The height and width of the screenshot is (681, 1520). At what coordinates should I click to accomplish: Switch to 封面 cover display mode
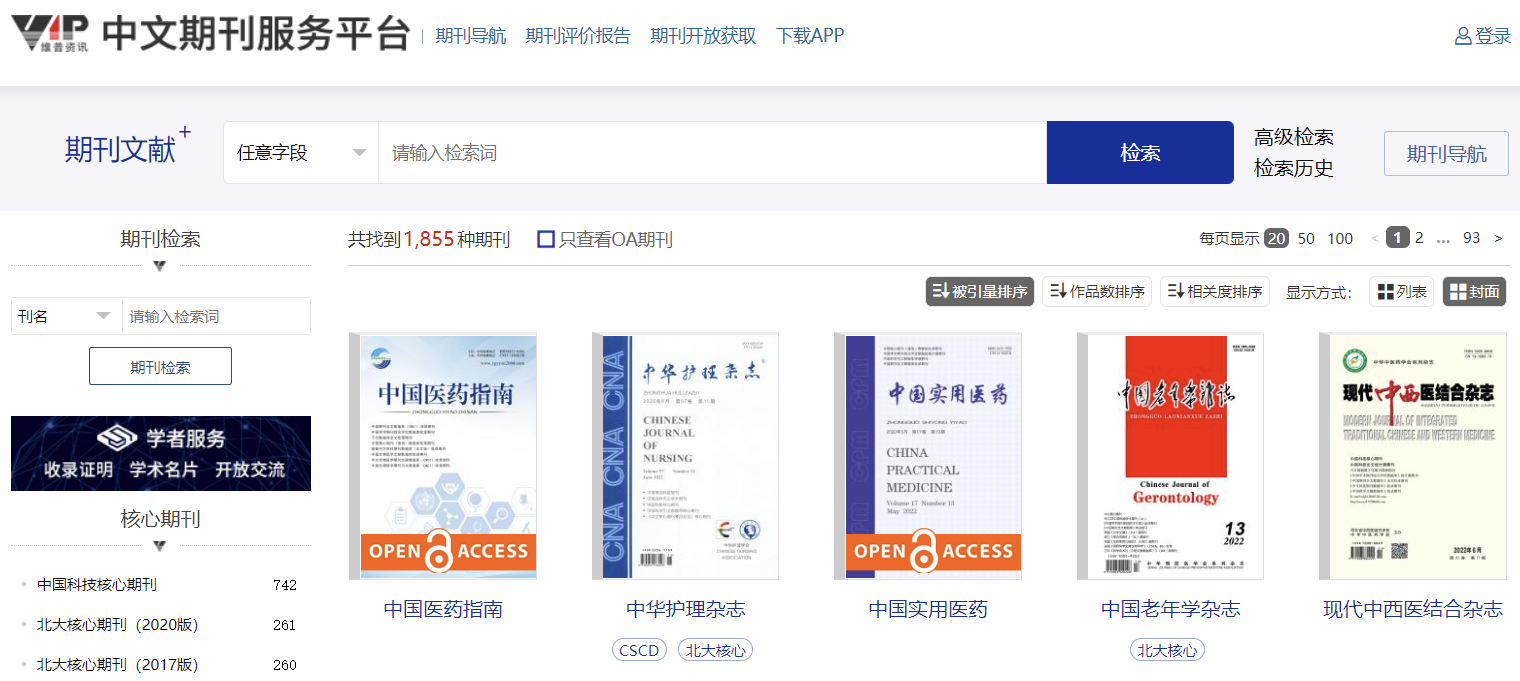pos(1474,292)
